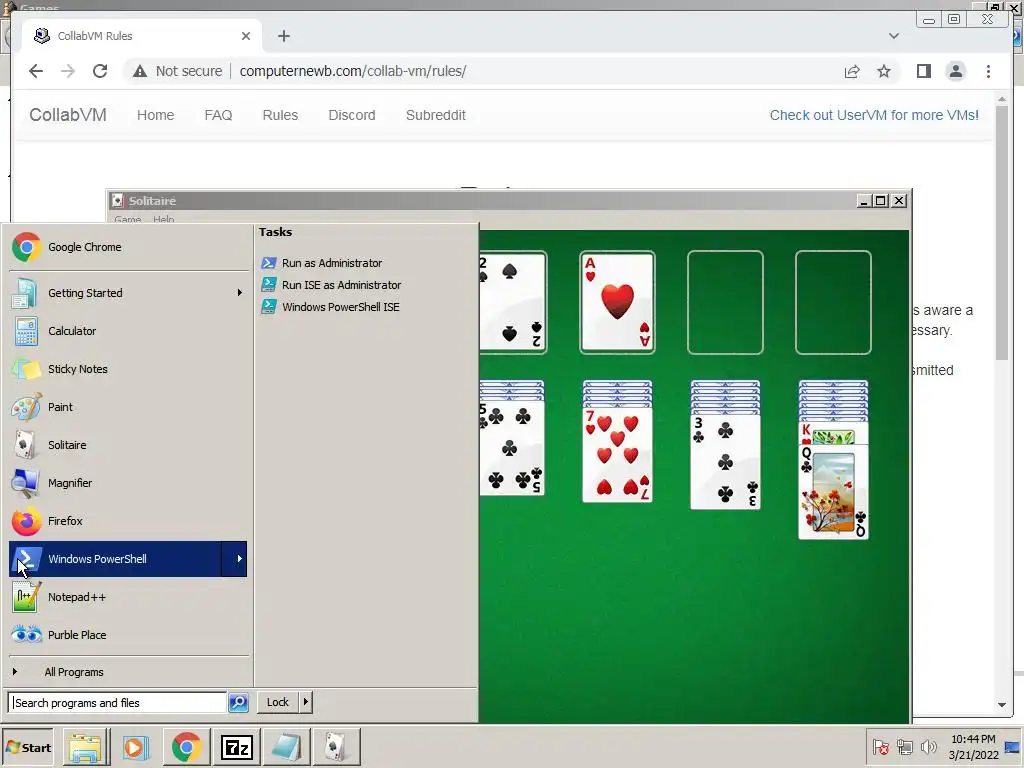Click Action Center flag in tray
The width and height of the screenshot is (1024, 768).
880,747
